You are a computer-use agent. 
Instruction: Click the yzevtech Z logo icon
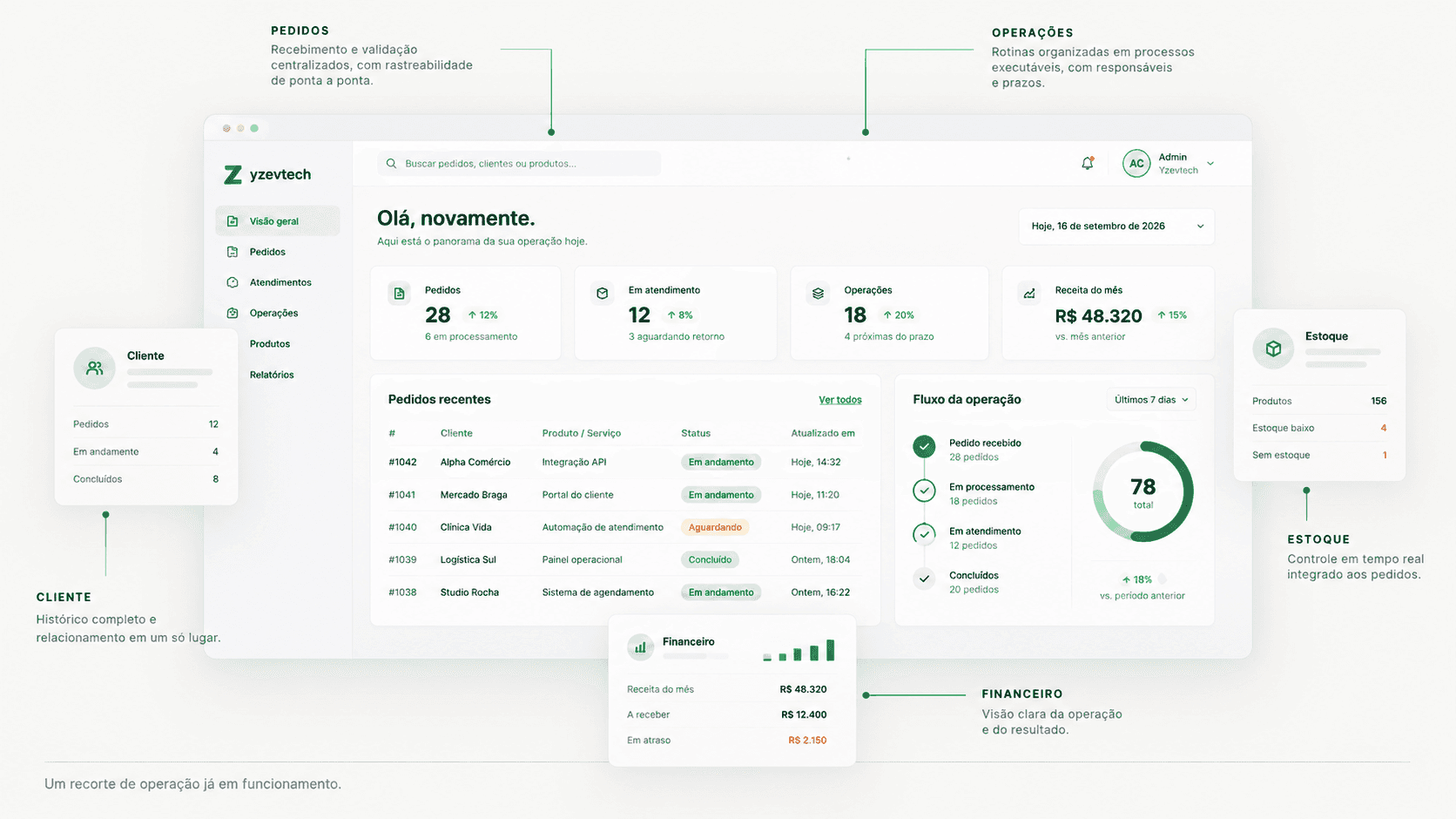point(233,175)
